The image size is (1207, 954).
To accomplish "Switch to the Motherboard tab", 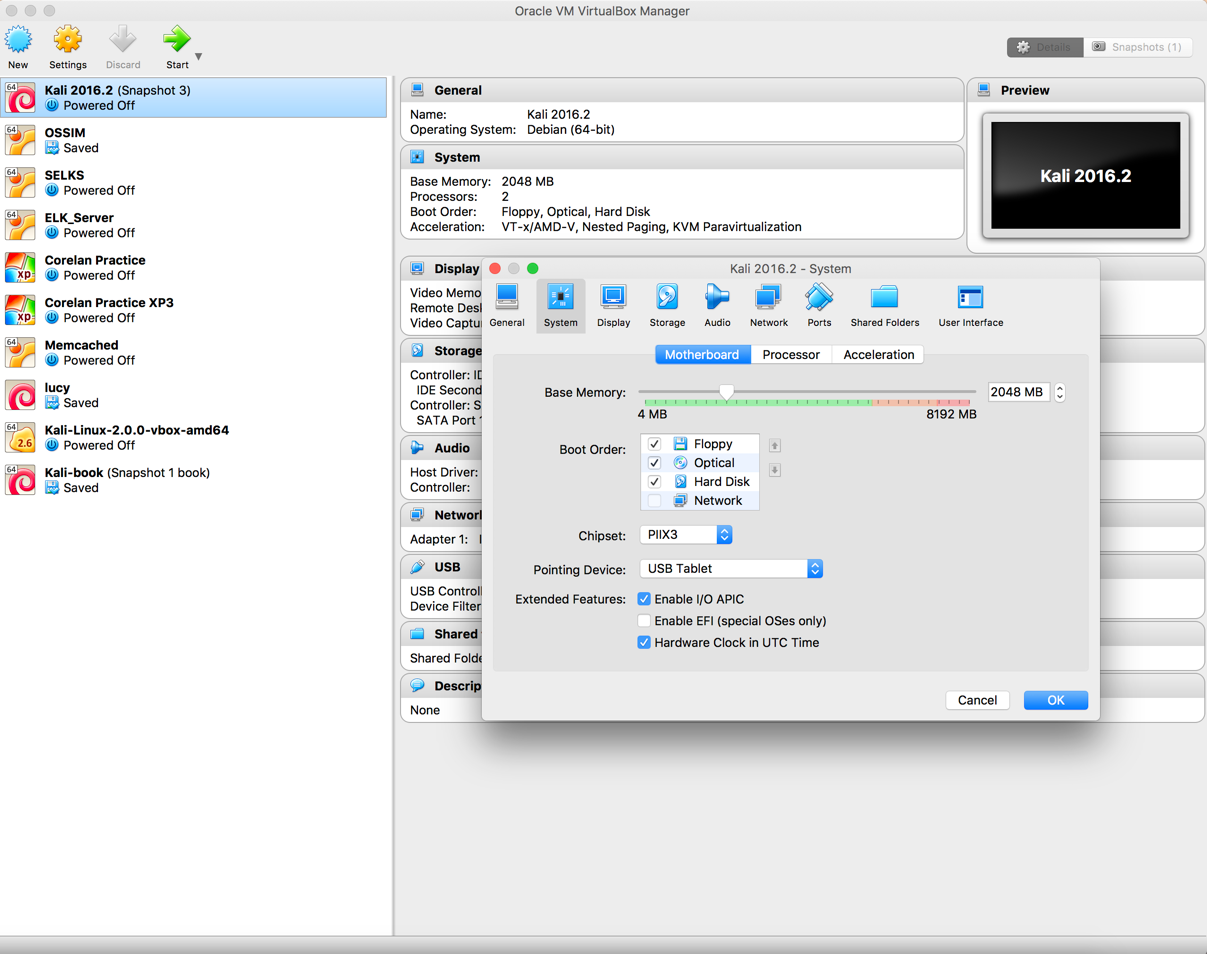I will coord(702,355).
